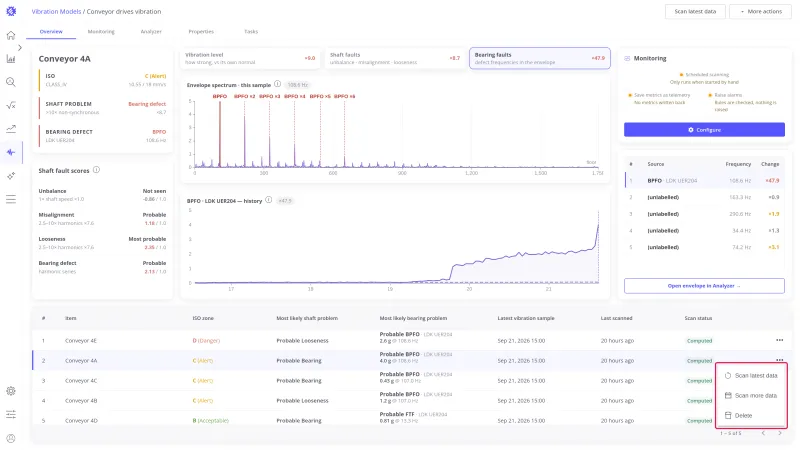The image size is (800, 450).
Task: Click the info icon beside BPFO history title
Action: [x=269, y=200]
